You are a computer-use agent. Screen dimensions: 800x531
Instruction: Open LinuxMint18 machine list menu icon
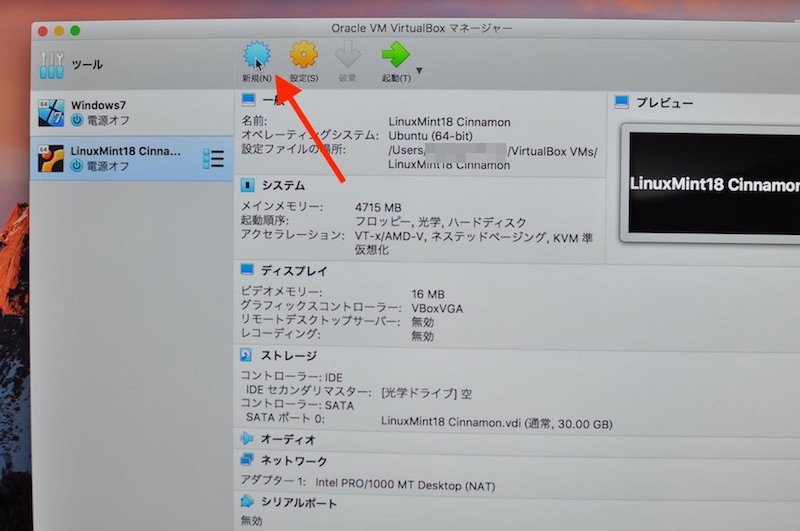pos(213,159)
